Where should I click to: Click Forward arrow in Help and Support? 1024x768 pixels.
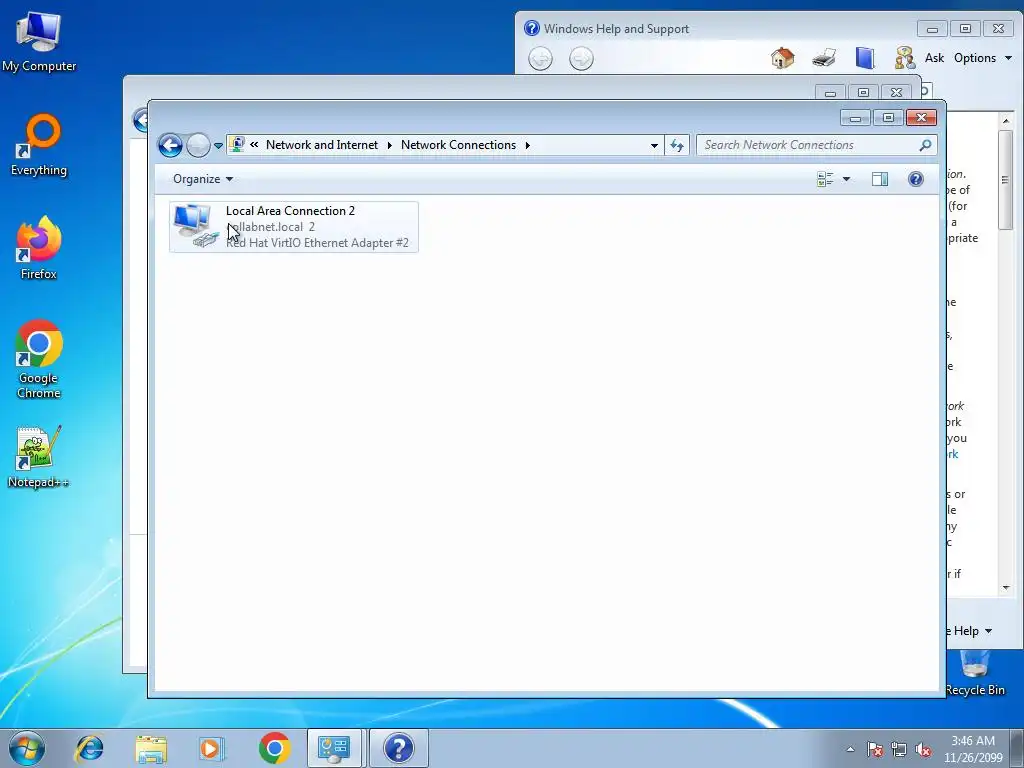coord(581,59)
